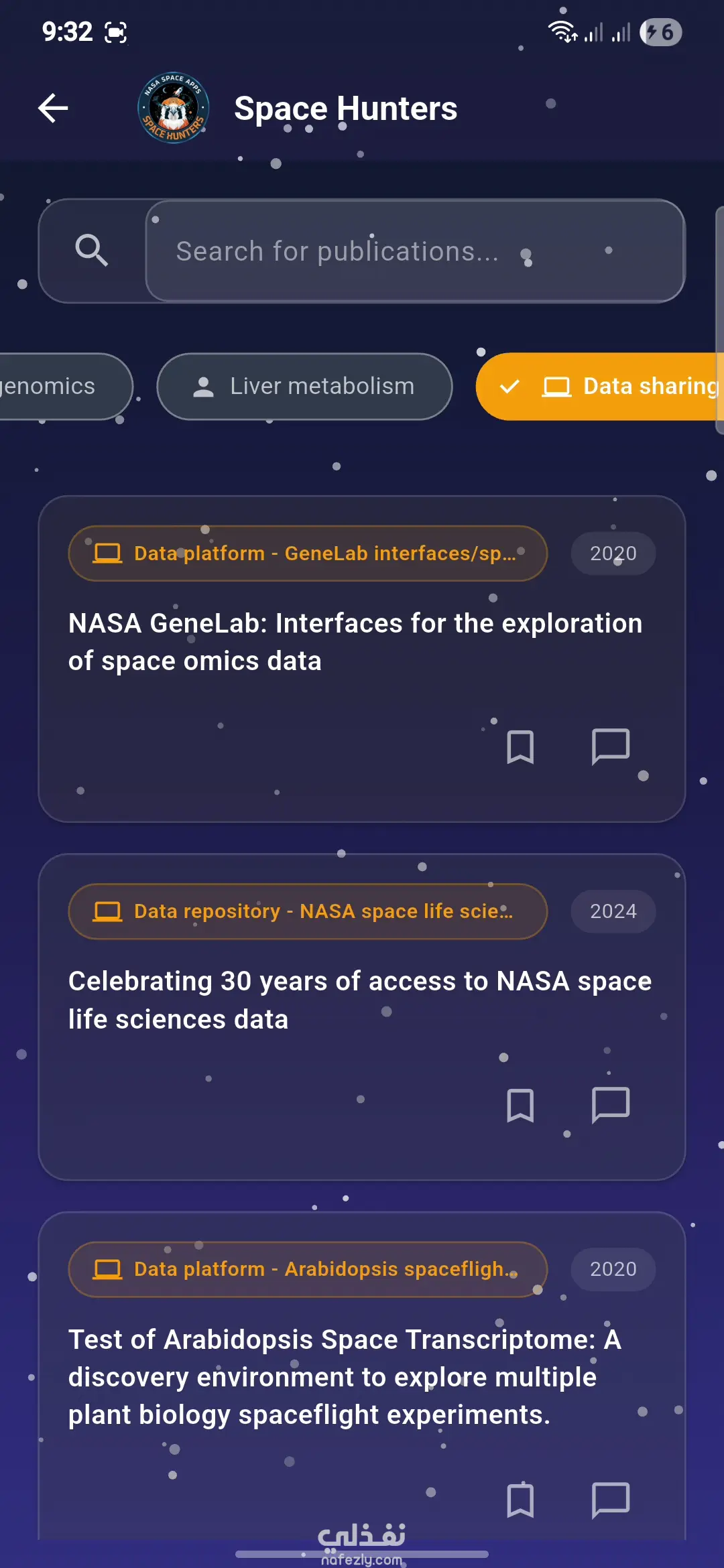Select the Data platform GeneLab interfaces tag
Viewport: 724px width, 1568px height.
click(308, 553)
